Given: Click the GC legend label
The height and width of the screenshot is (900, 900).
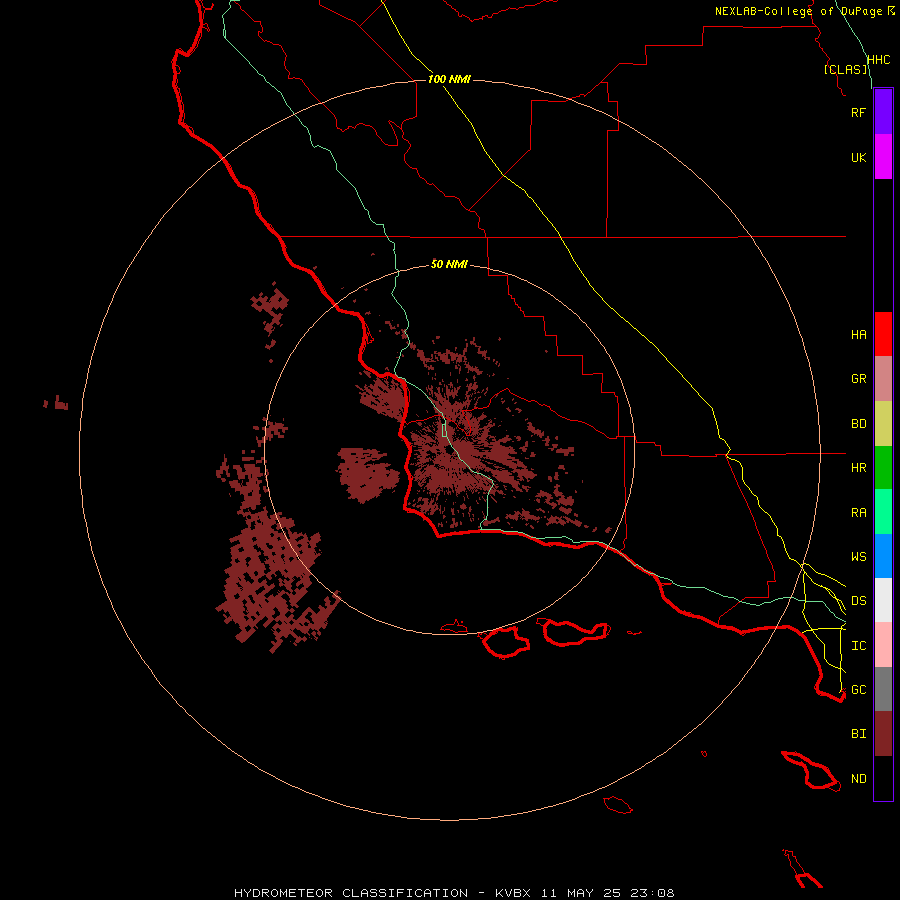Looking at the screenshot, I should (x=858, y=690).
